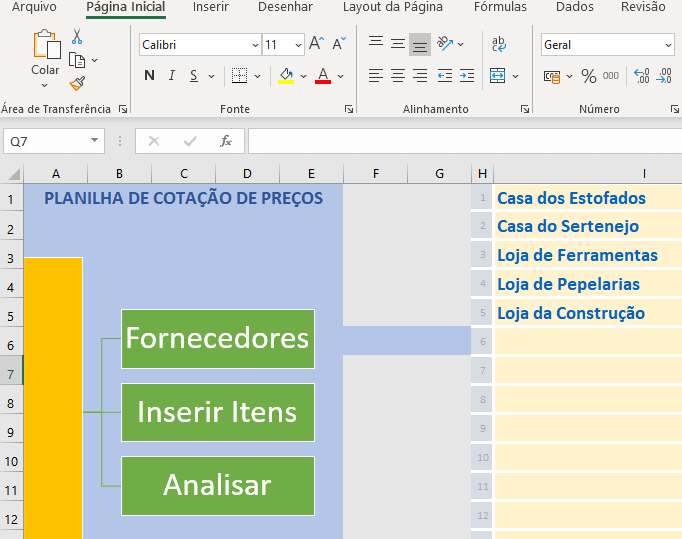Open Geral number format dropdown
This screenshot has width=682, height=539.
[668, 45]
